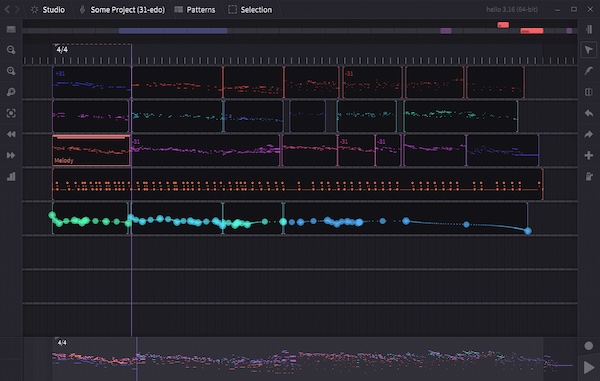Undo the last action

click(x=589, y=113)
